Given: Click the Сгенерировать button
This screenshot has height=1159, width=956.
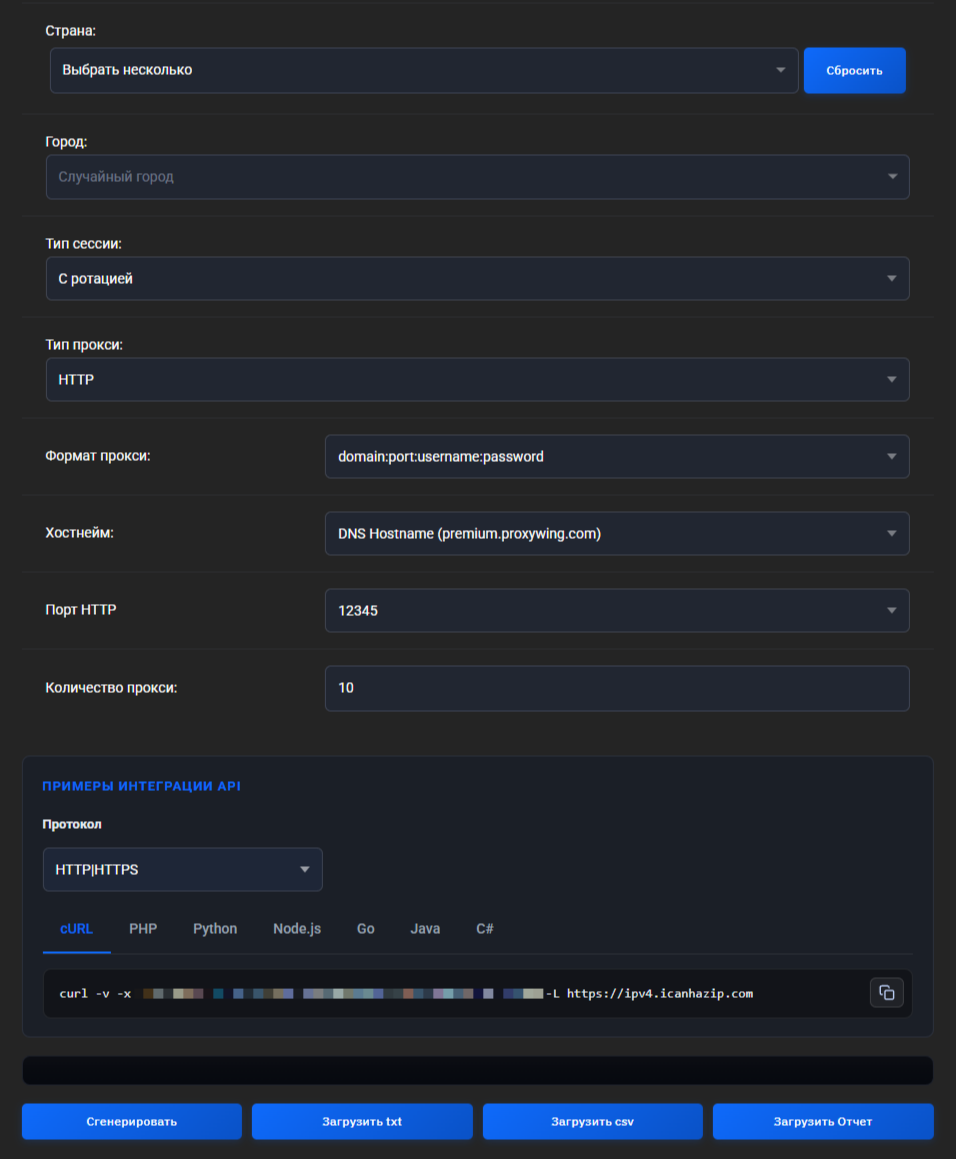Looking at the screenshot, I should pyautogui.click(x=132, y=1121).
